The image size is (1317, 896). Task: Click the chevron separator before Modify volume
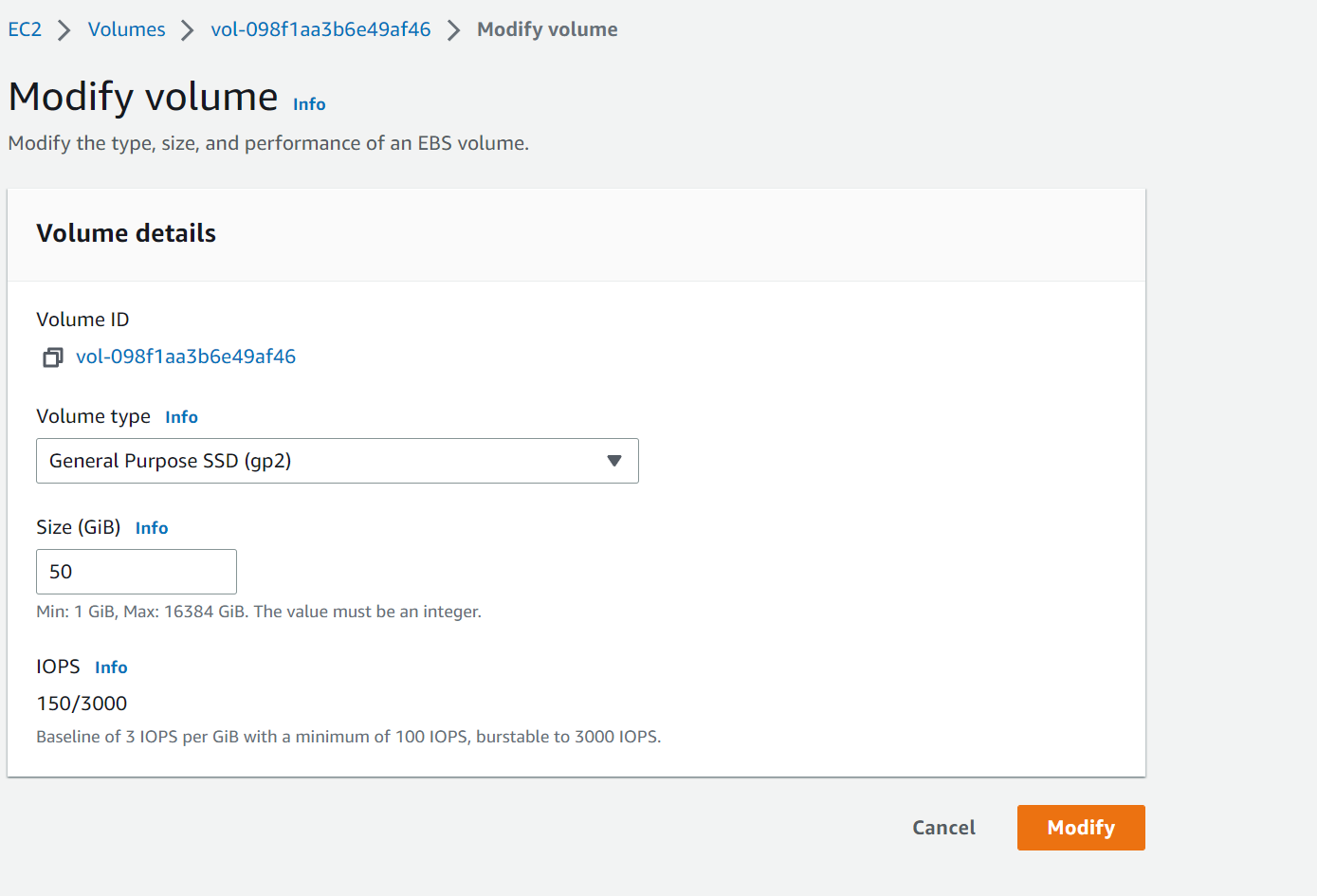[x=455, y=29]
